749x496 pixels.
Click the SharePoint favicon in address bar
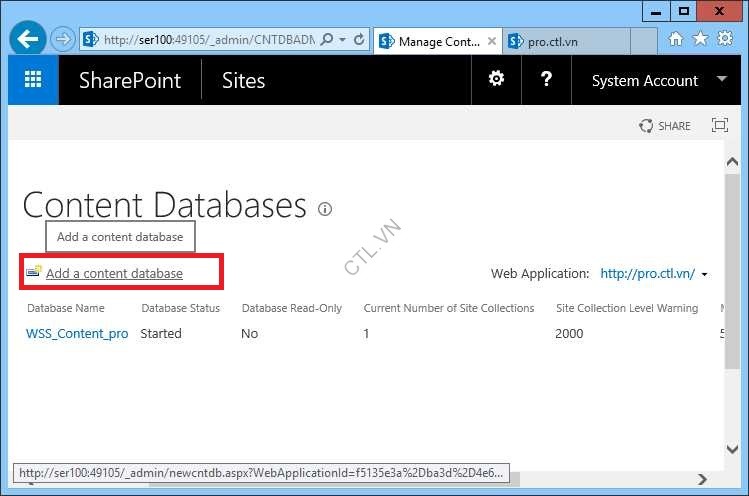coord(91,39)
